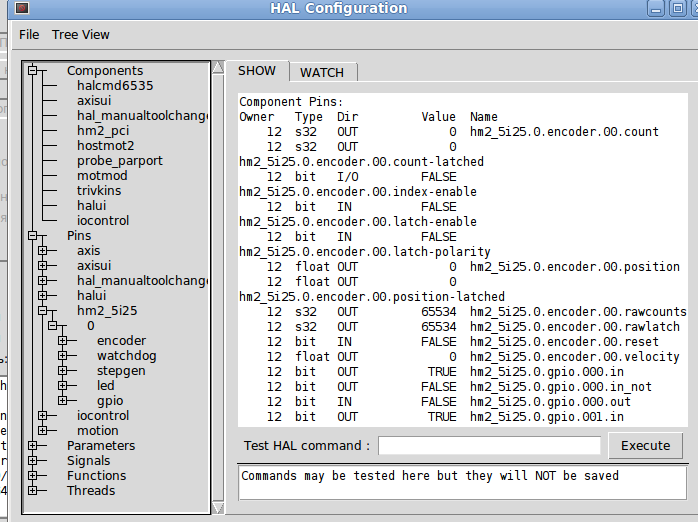The width and height of the screenshot is (698, 522).
Task: Select iocontrol under Components
Action: [x=103, y=221]
